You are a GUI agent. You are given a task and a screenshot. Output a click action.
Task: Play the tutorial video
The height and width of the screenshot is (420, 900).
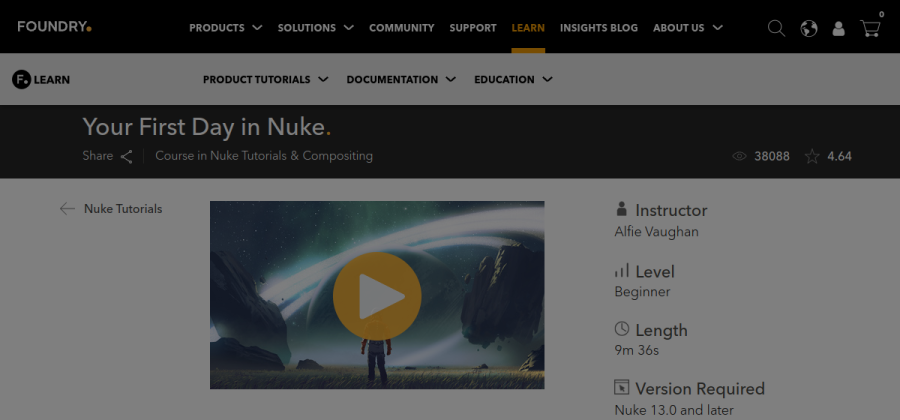click(377, 296)
